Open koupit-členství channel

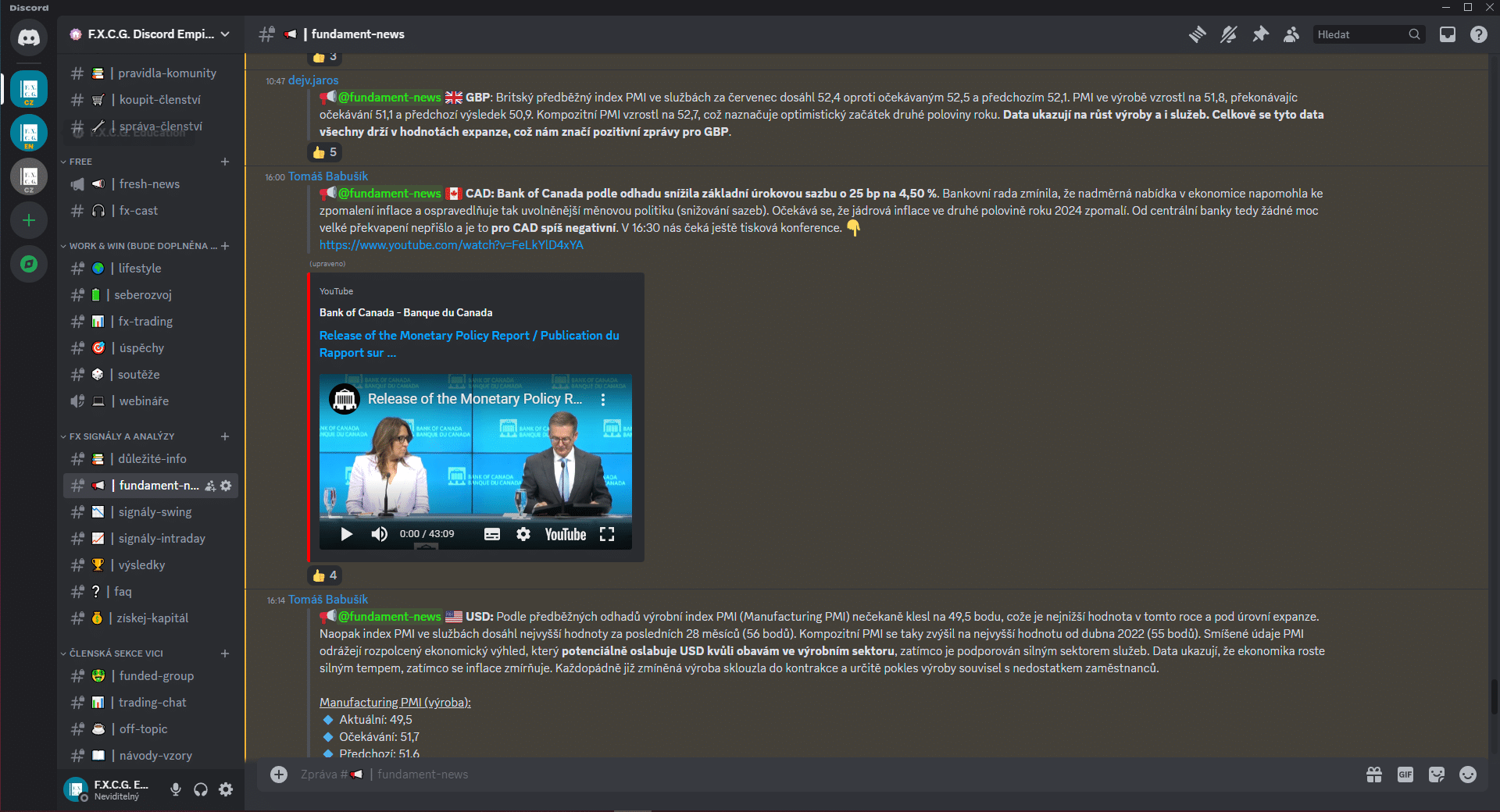(x=151, y=100)
